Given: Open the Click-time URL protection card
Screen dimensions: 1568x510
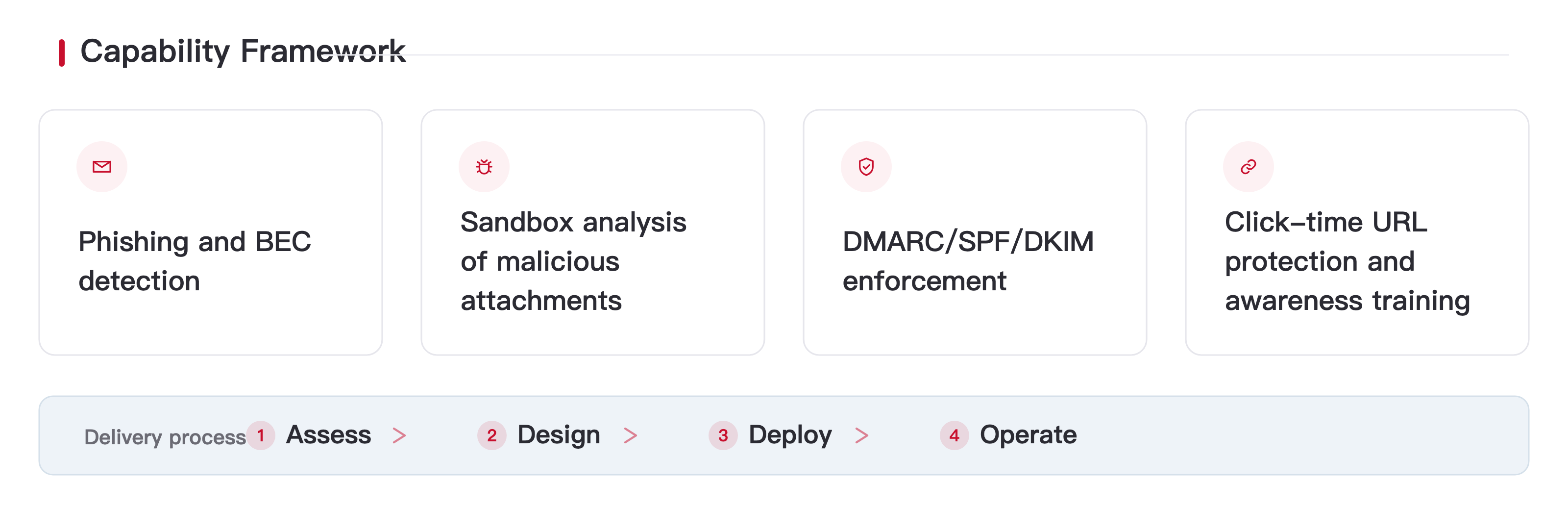Looking at the screenshot, I should (1357, 232).
